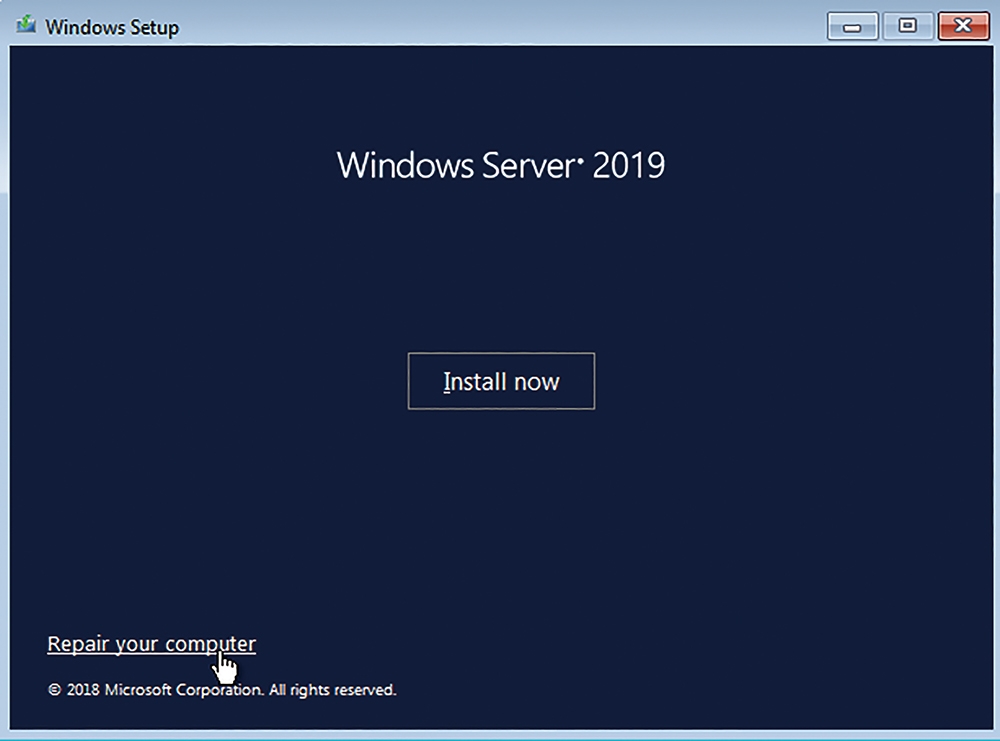Image resolution: width=1000 pixels, height=741 pixels.
Task: Click the Install now button
Action: coord(501,381)
